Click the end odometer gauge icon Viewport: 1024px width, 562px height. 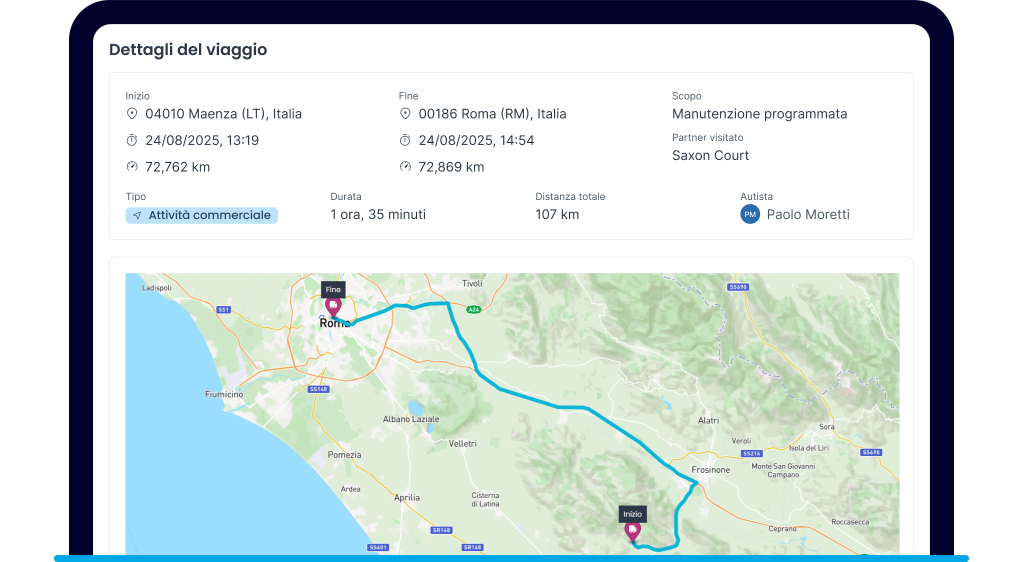pyautogui.click(x=405, y=167)
